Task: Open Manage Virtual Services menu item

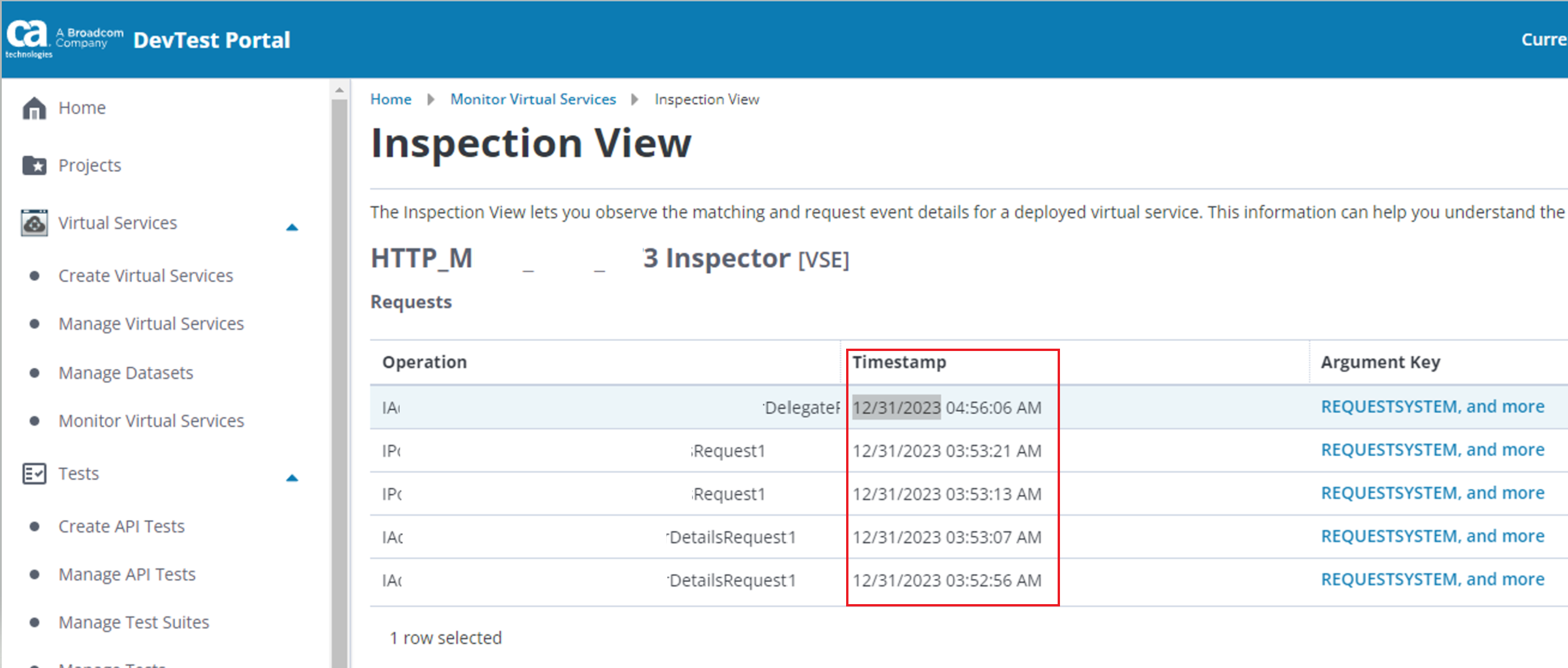Action: [x=151, y=324]
